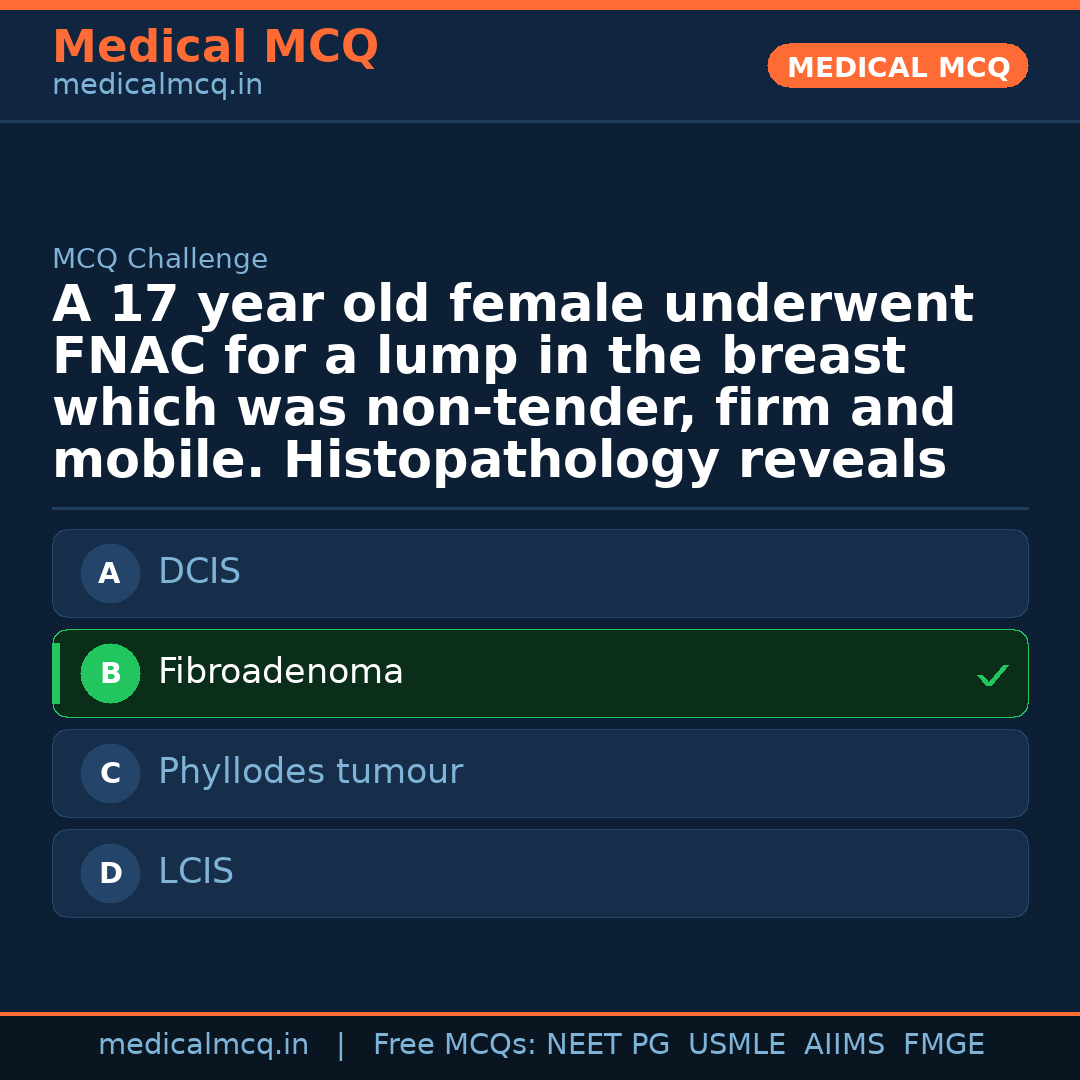Choose the LCIS answer text
Screen dimensions: 1080x1080
[x=196, y=872]
